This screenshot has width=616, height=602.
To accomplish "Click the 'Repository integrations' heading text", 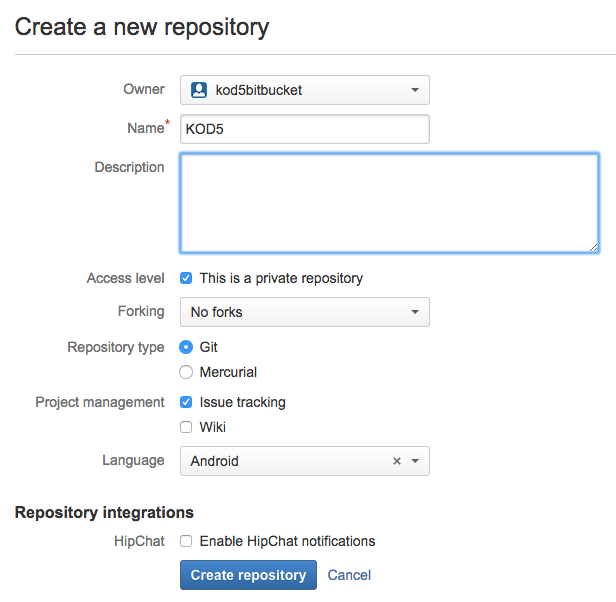I will pos(104,512).
